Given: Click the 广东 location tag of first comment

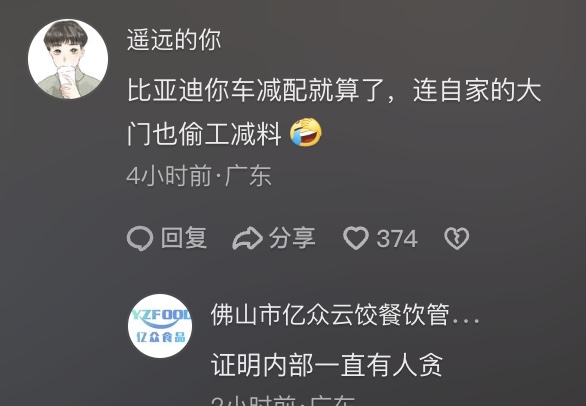Looking at the screenshot, I should tap(248, 176).
